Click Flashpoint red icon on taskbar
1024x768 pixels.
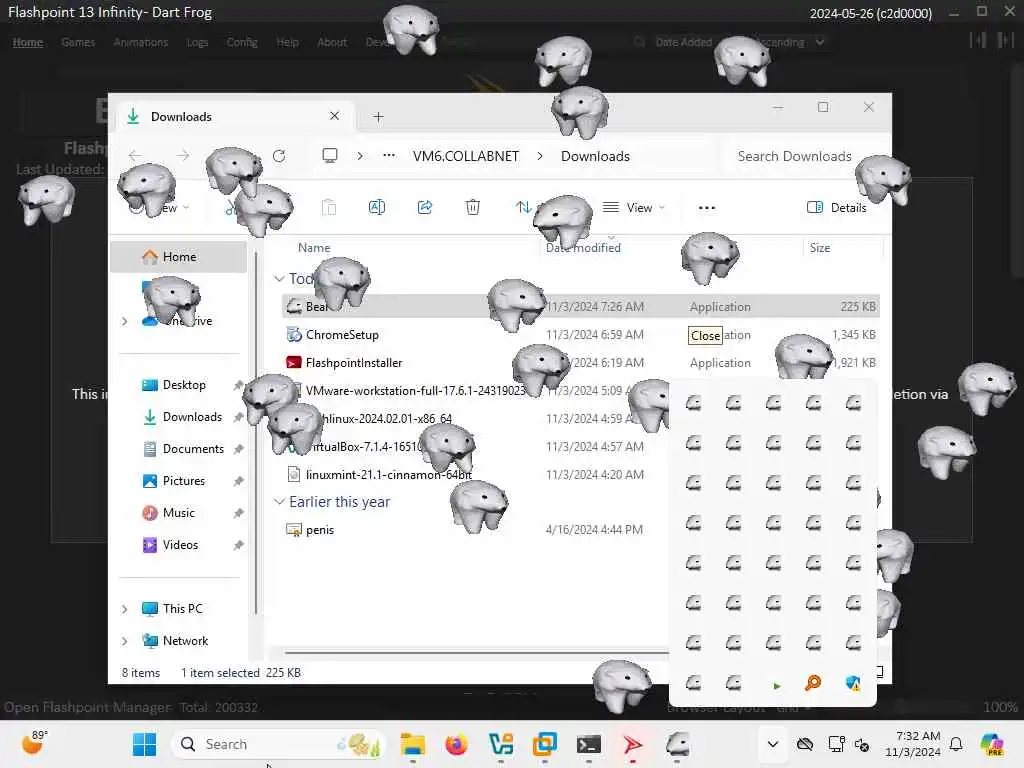coord(632,744)
